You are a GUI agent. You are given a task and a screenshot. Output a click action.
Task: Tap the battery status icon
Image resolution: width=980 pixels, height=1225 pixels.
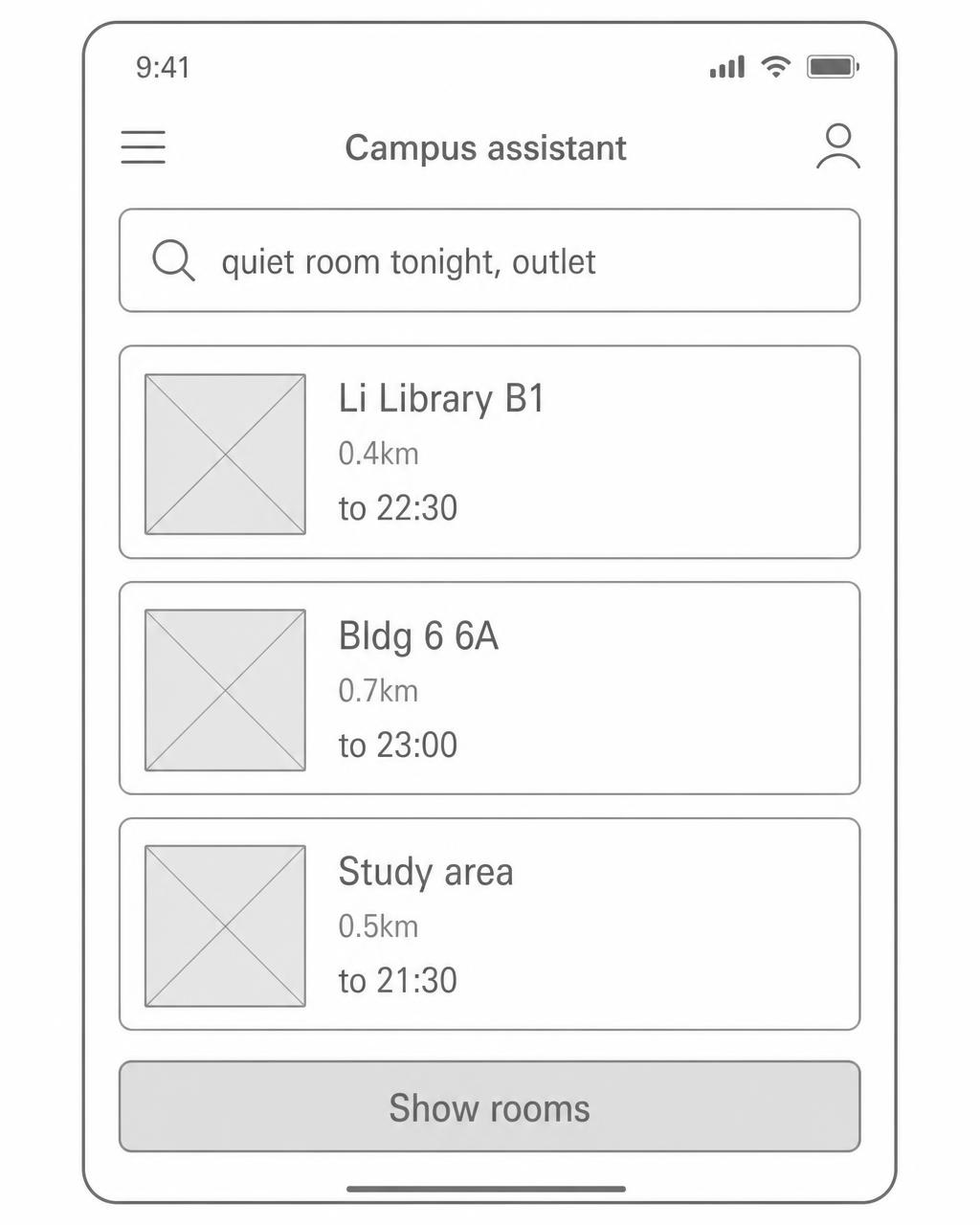point(834,66)
